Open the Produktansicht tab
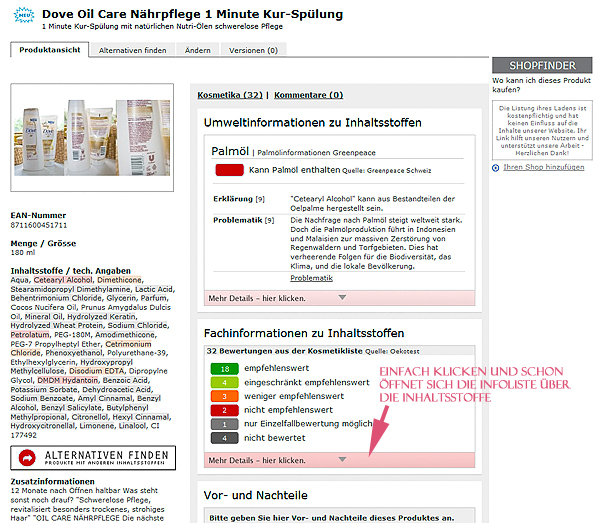 tap(50, 49)
